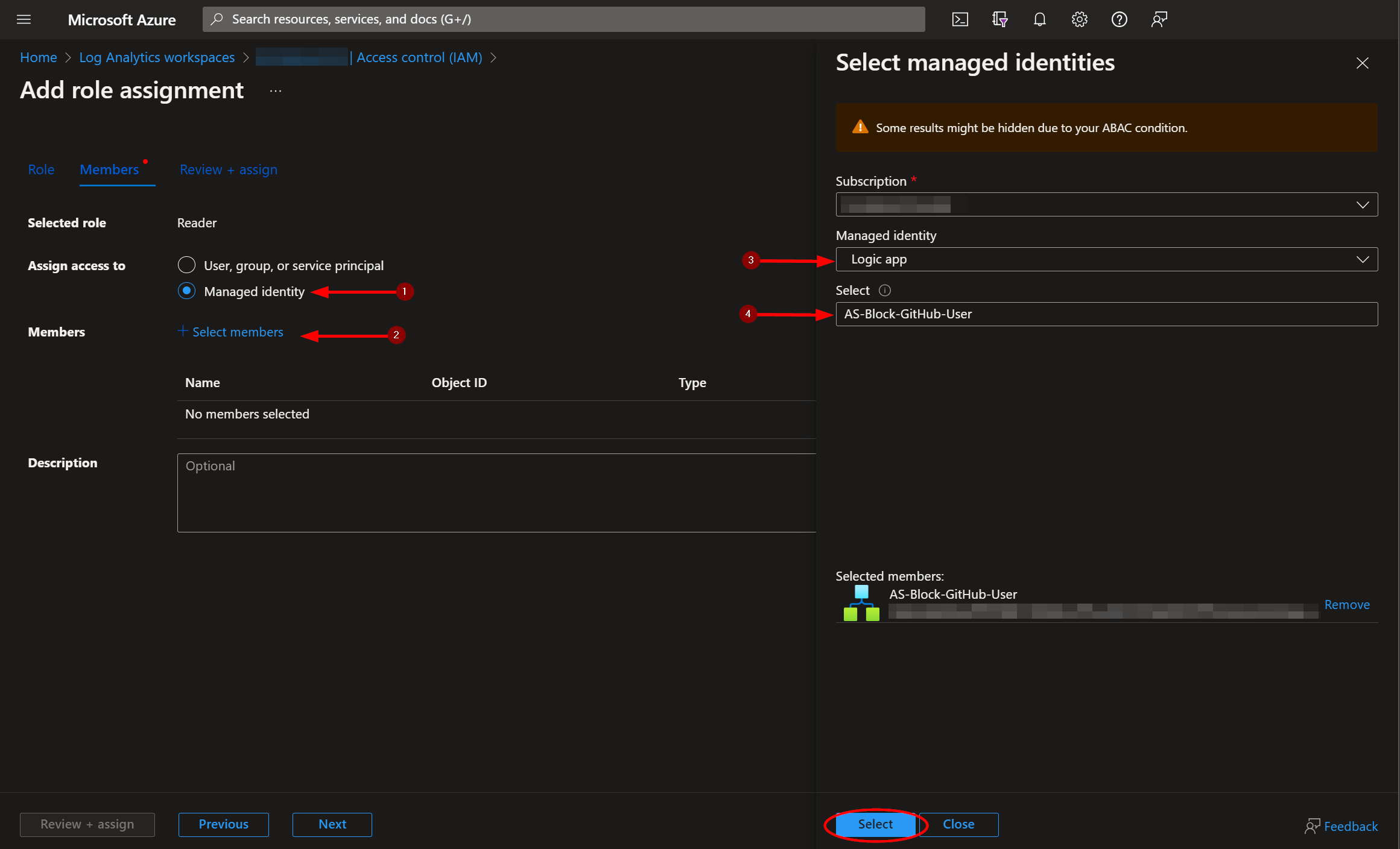Open the notifications bell
Screen dimensions: 1400x849
tap(1039, 19)
